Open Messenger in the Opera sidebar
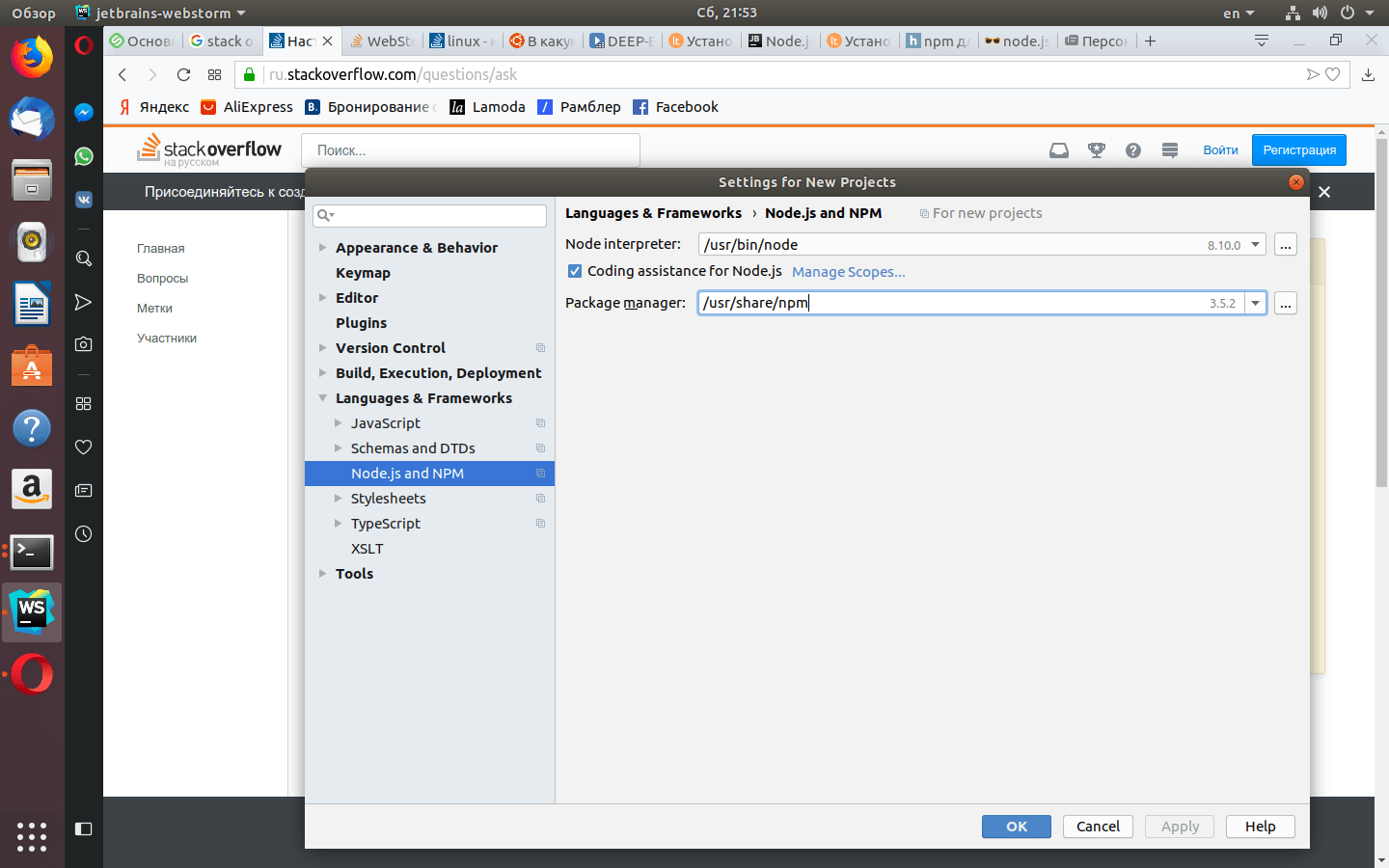Screen dimensions: 1389x868 [x=84, y=112]
